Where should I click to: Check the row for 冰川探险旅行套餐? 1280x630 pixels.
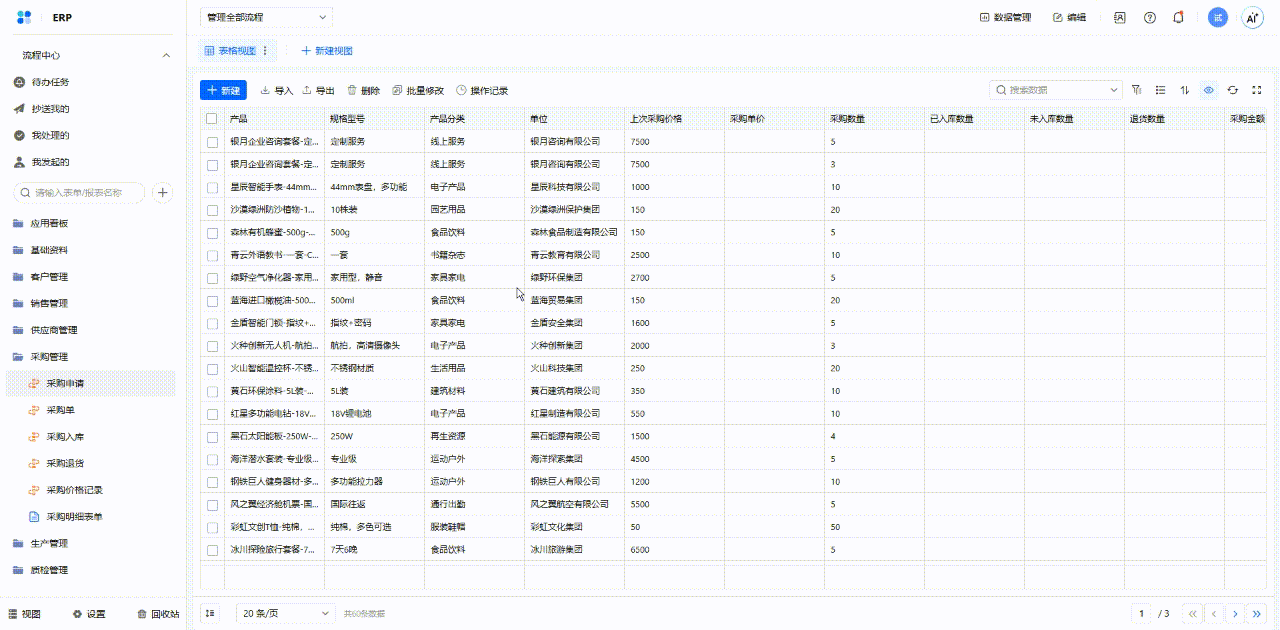[x=212, y=550]
